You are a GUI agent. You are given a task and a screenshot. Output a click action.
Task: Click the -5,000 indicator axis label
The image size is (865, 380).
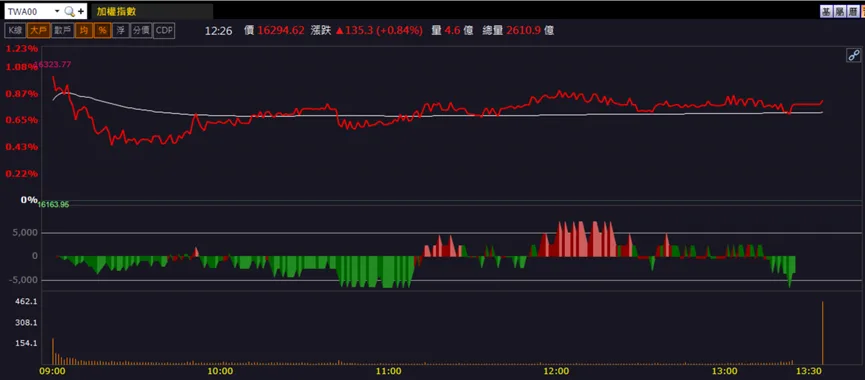pos(24,280)
